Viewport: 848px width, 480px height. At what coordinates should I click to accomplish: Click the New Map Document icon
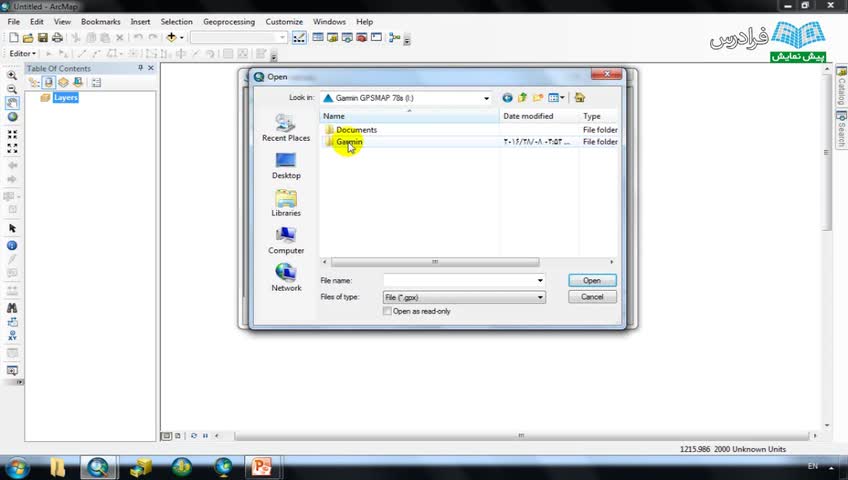tap(14, 37)
